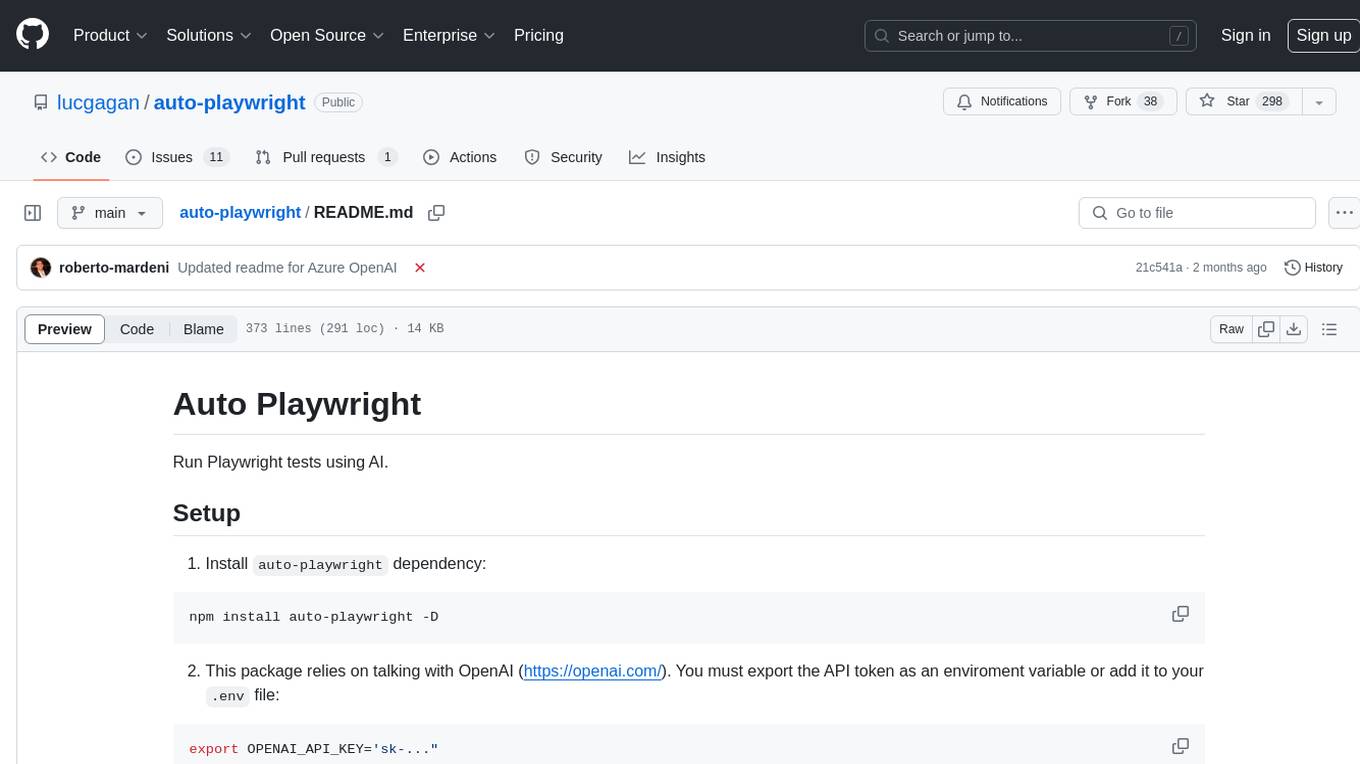Expand the file tree side panel

coord(32,213)
